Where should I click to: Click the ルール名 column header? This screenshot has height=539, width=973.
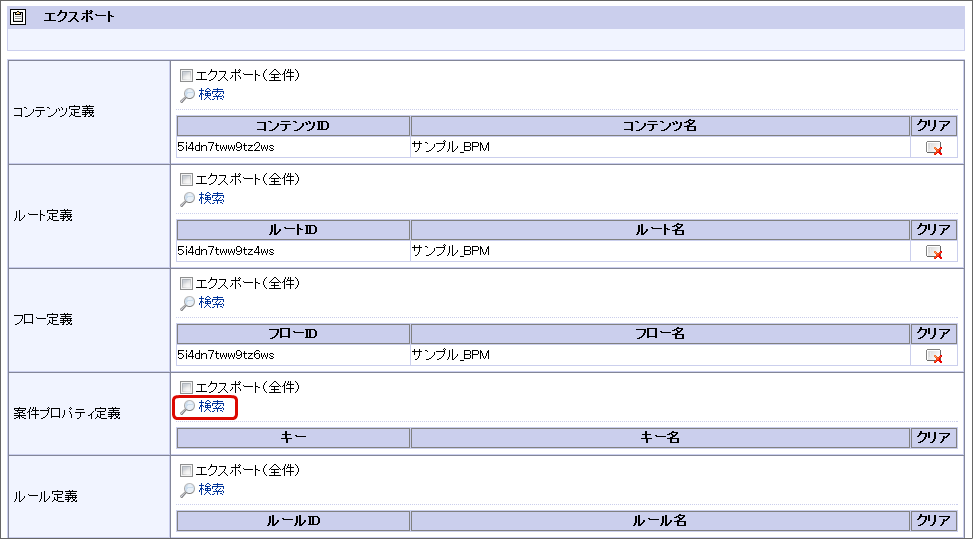pos(660,521)
